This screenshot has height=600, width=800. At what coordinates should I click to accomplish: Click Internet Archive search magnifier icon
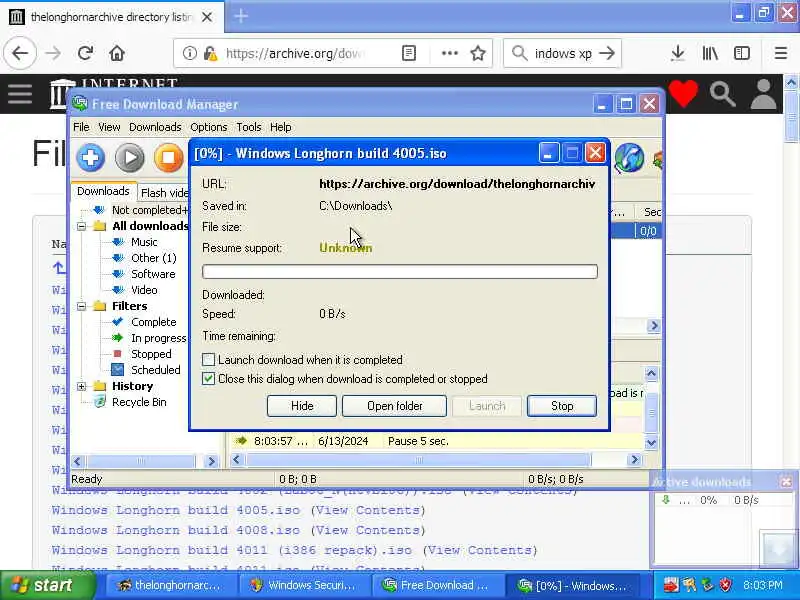click(x=722, y=94)
